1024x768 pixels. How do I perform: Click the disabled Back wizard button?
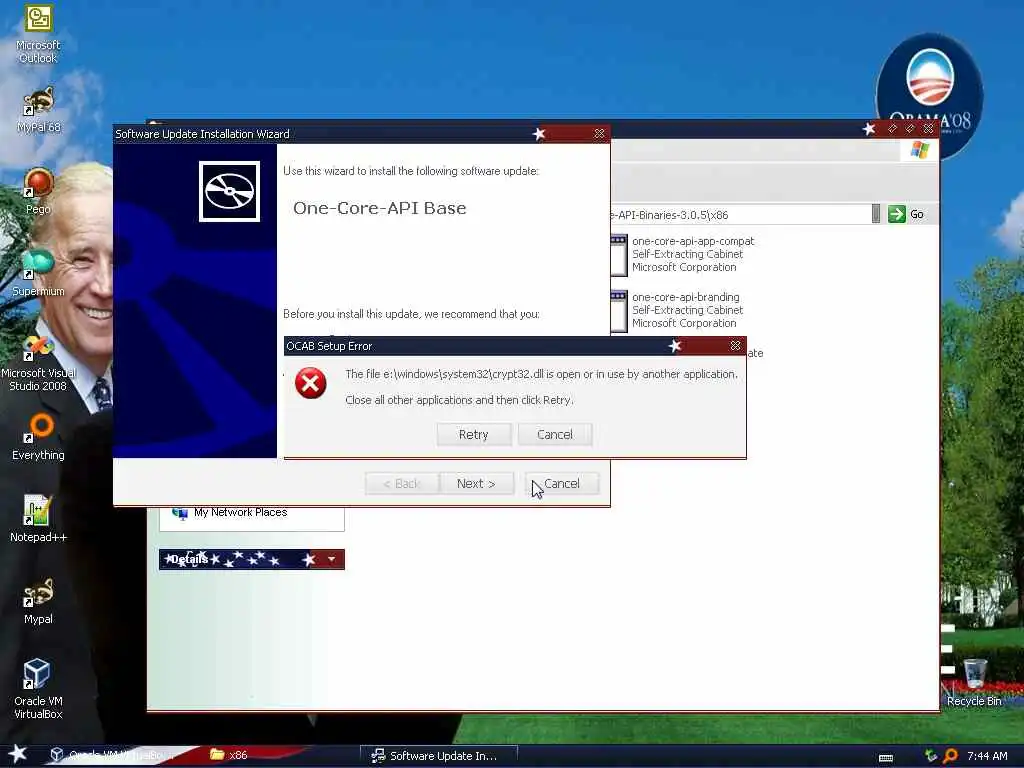(x=402, y=484)
